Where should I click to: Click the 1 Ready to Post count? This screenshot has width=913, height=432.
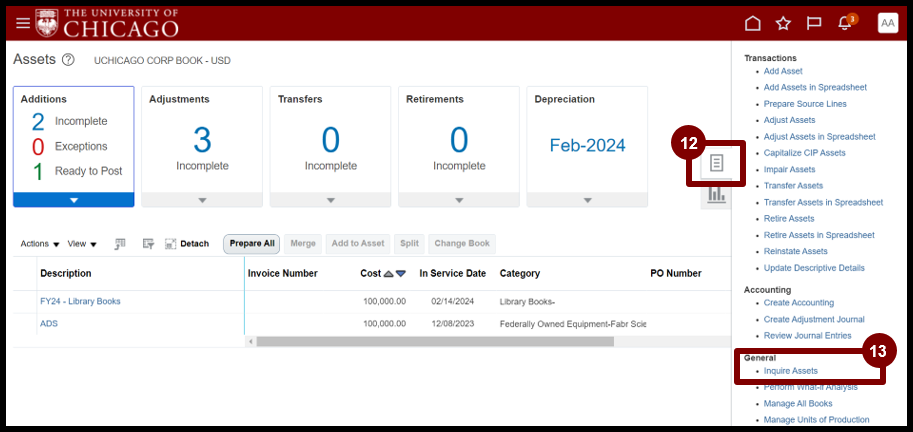coord(38,172)
